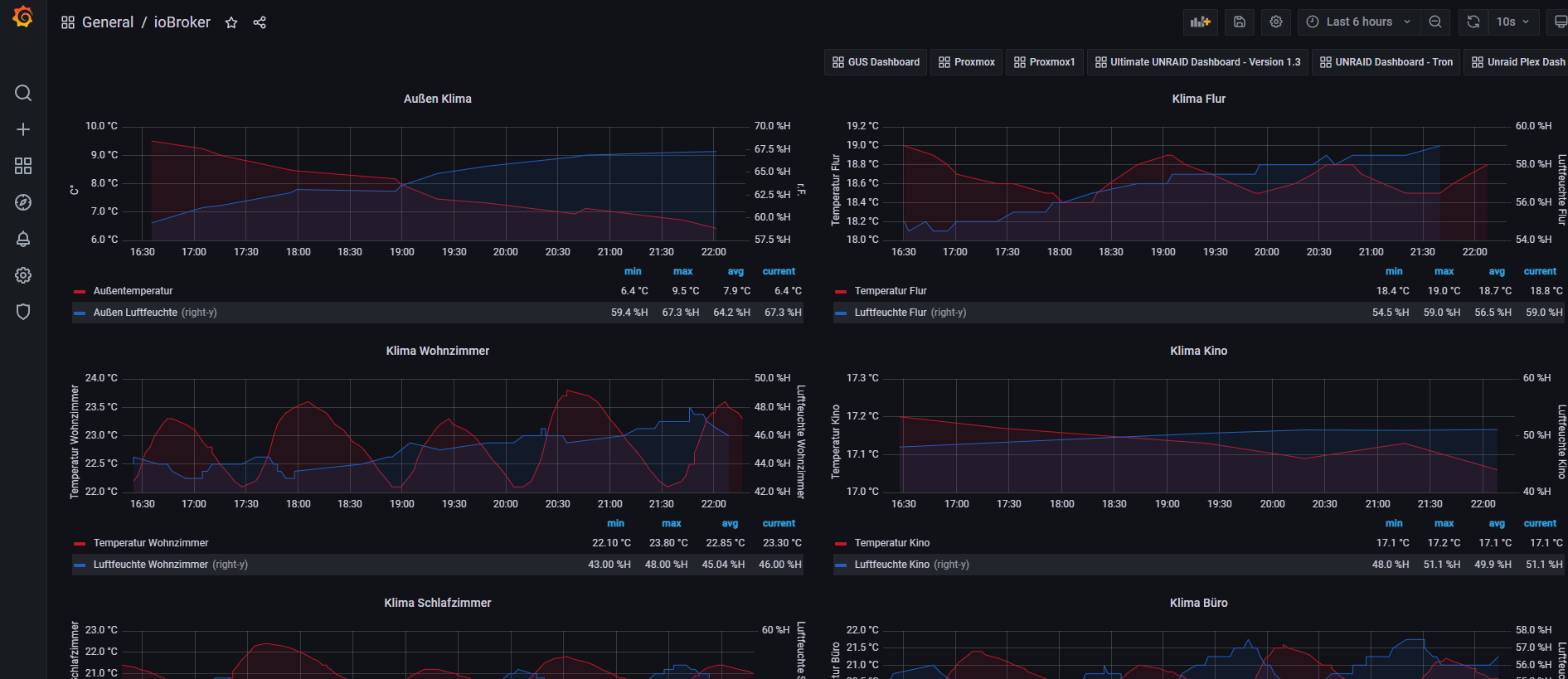Screen dimensions: 1568x679
Task: Sort Außen Klima legend by min
Action: pyautogui.click(x=633, y=271)
